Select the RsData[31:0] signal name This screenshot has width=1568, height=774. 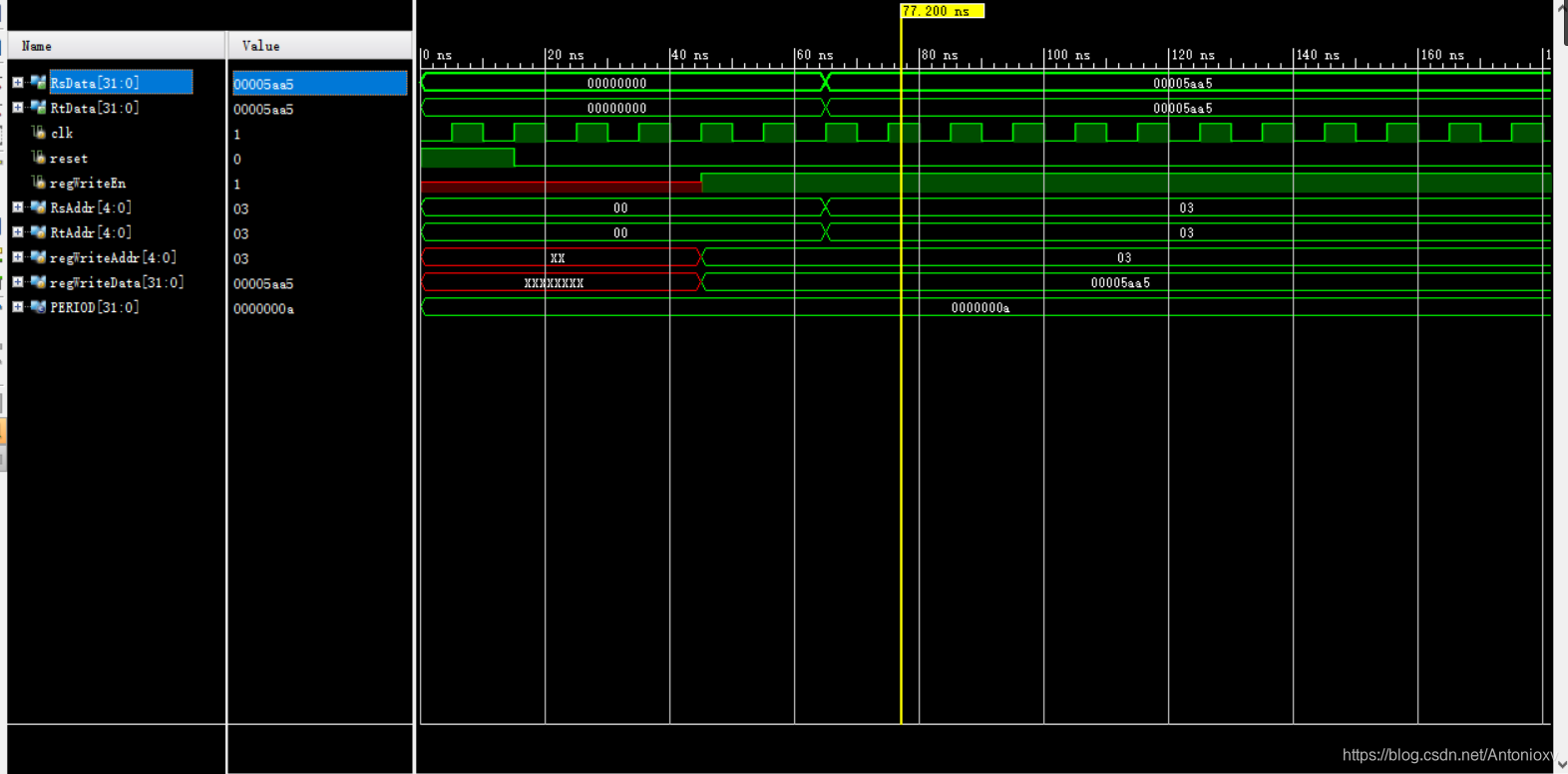tap(95, 83)
